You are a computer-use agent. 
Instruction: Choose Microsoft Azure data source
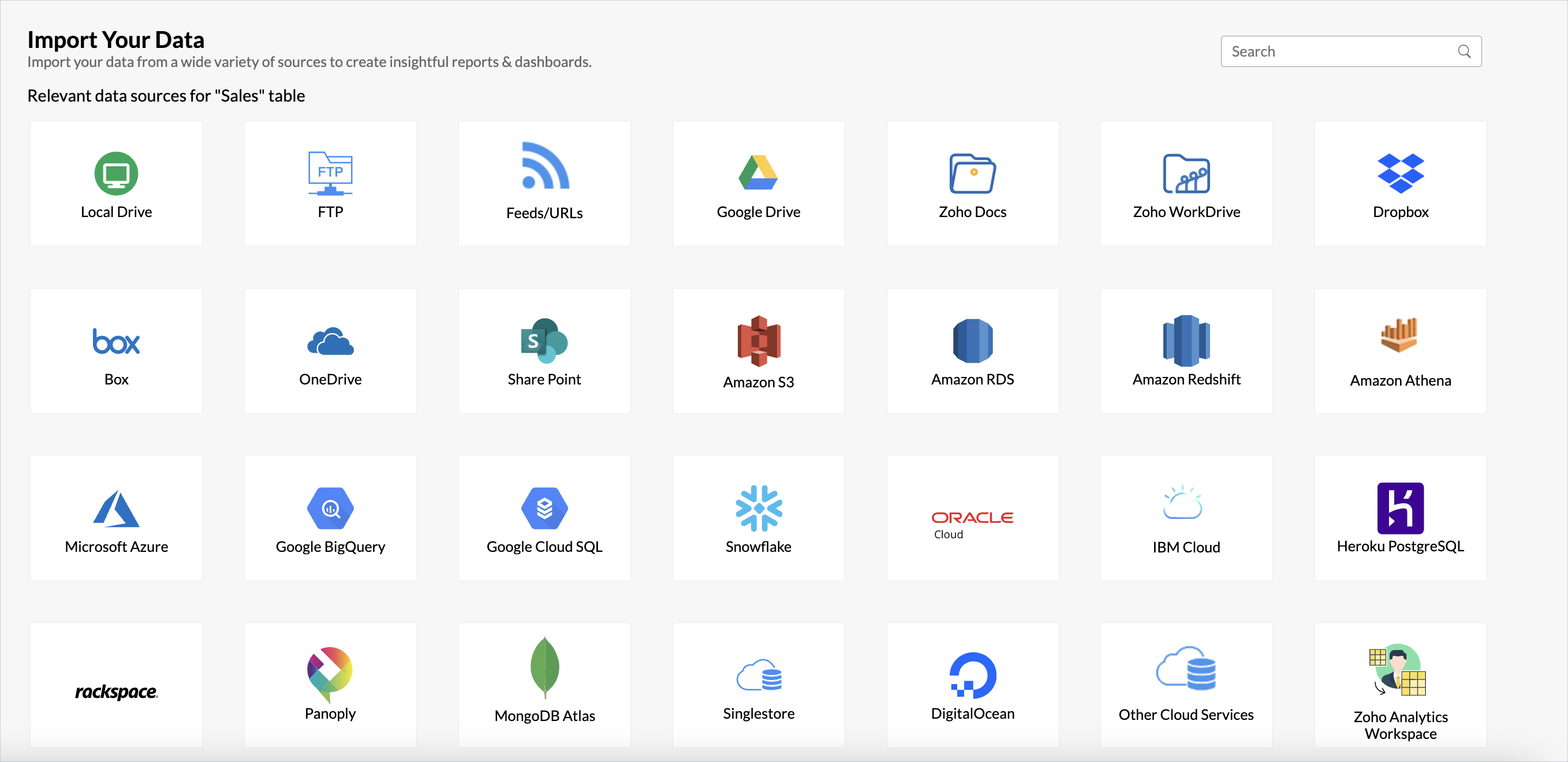[x=115, y=517]
